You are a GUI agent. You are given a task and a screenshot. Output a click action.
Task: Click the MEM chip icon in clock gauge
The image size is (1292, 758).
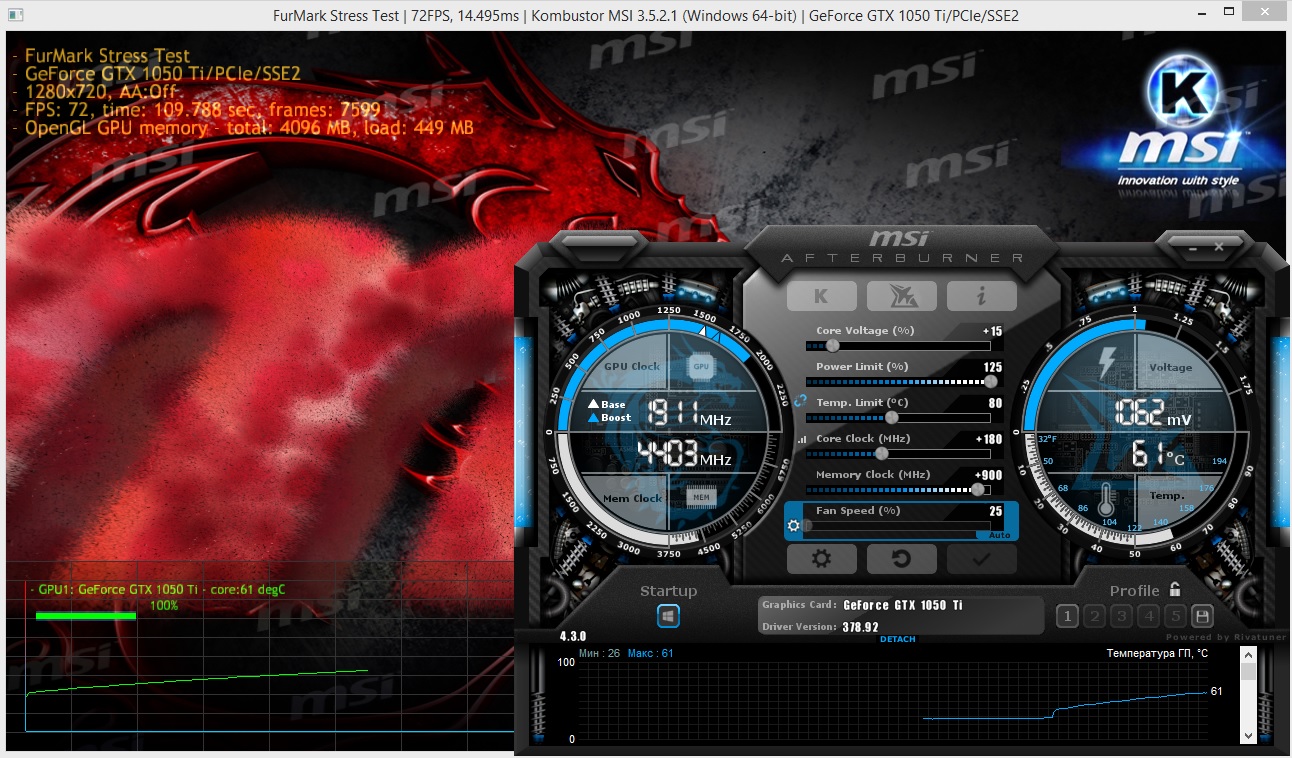point(701,496)
